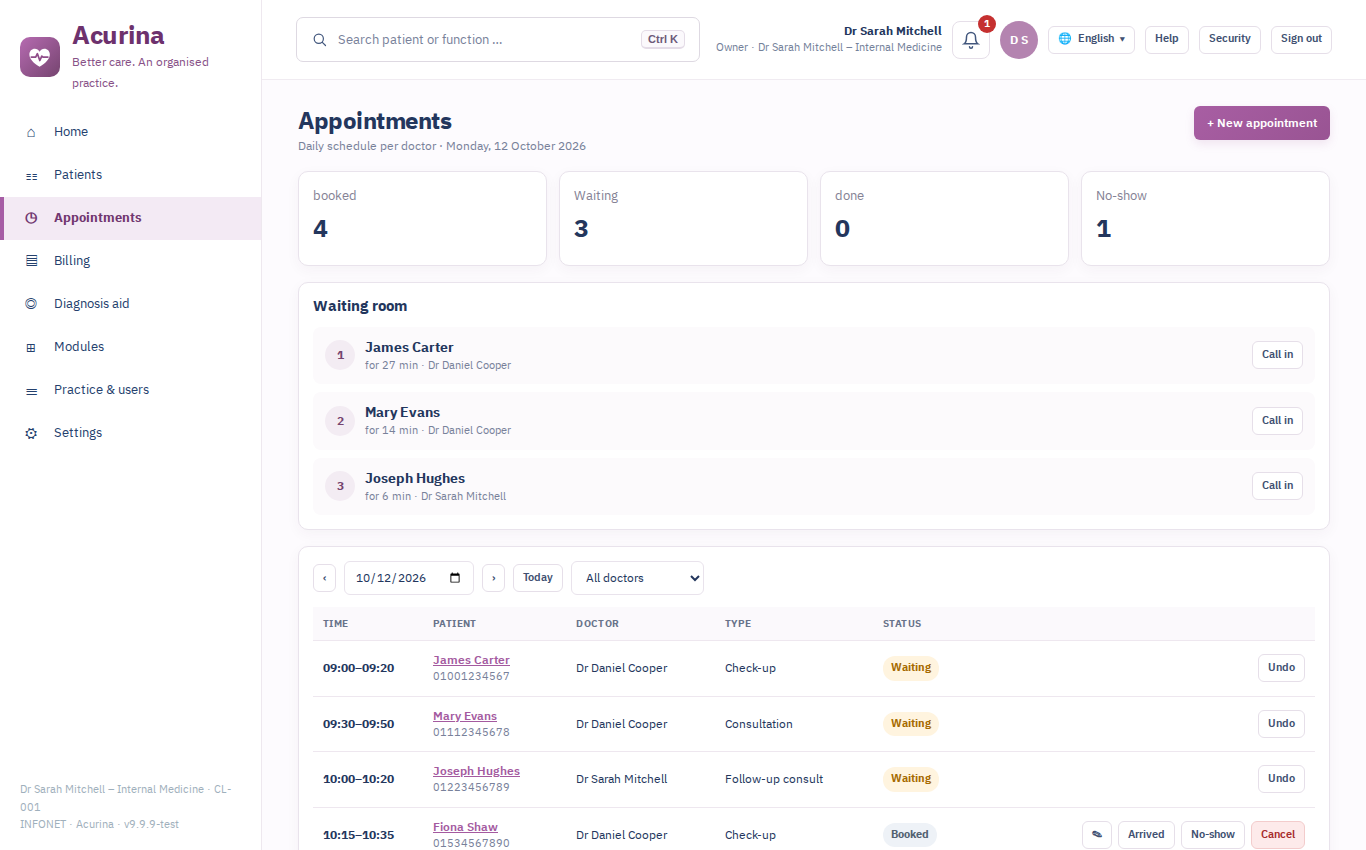1366x850 pixels.
Task: Click the New appointment button
Action: pyautogui.click(x=1261, y=123)
